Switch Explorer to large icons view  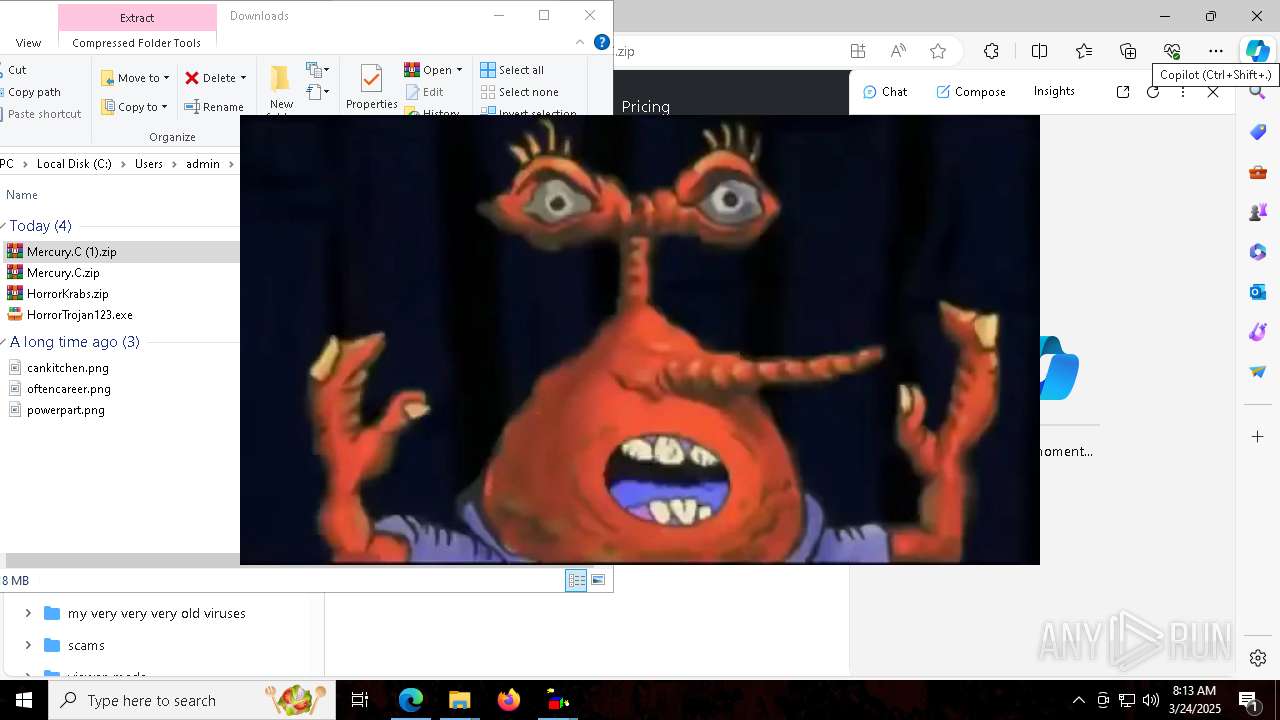pyautogui.click(x=598, y=580)
